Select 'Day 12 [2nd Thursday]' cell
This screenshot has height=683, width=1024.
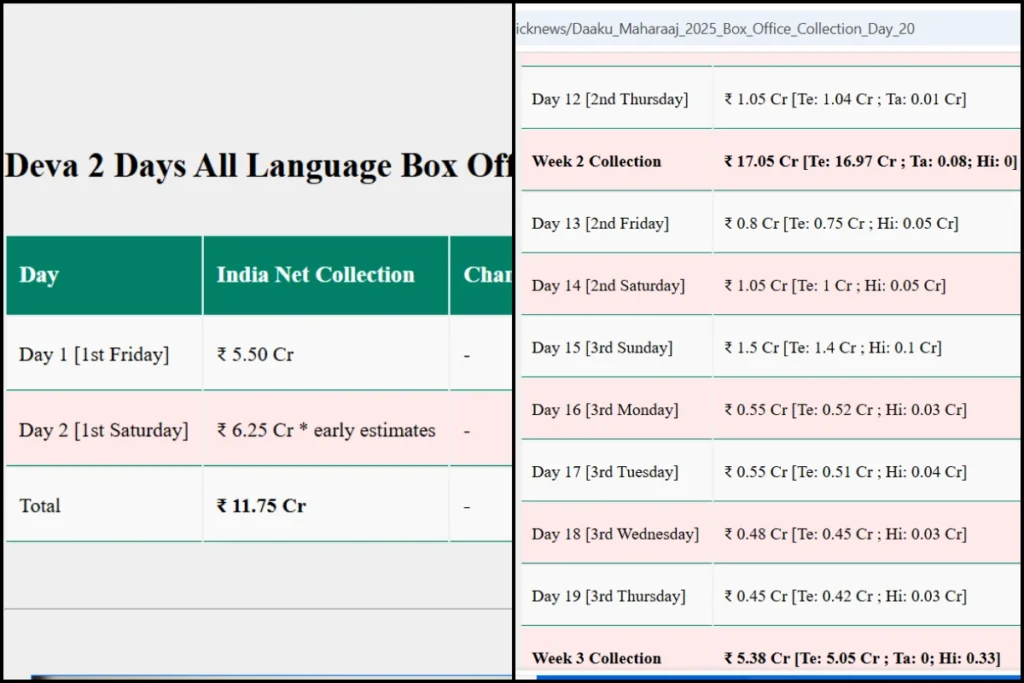(x=616, y=98)
